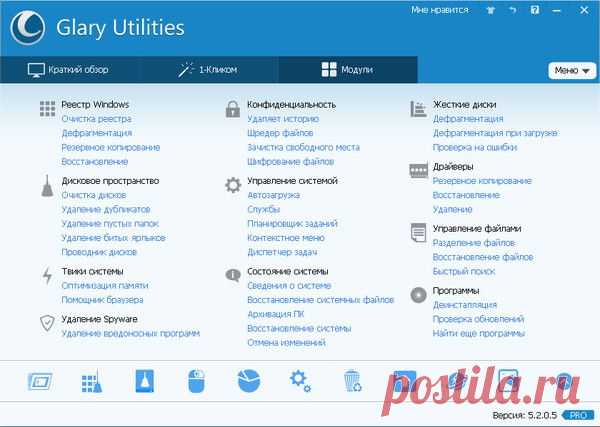Open Диспетчер задач
The image size is (600, 427).
point(282,253)
